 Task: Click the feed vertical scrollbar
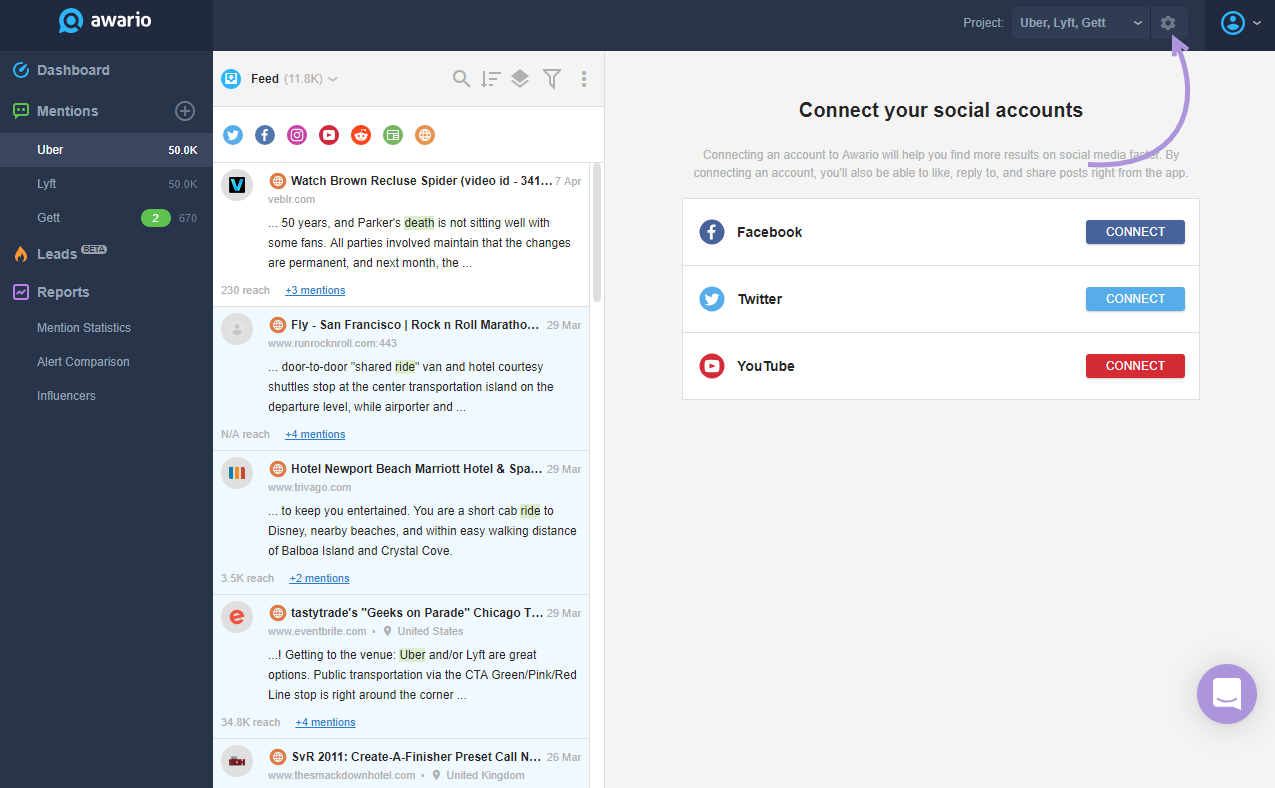(597, 232)
